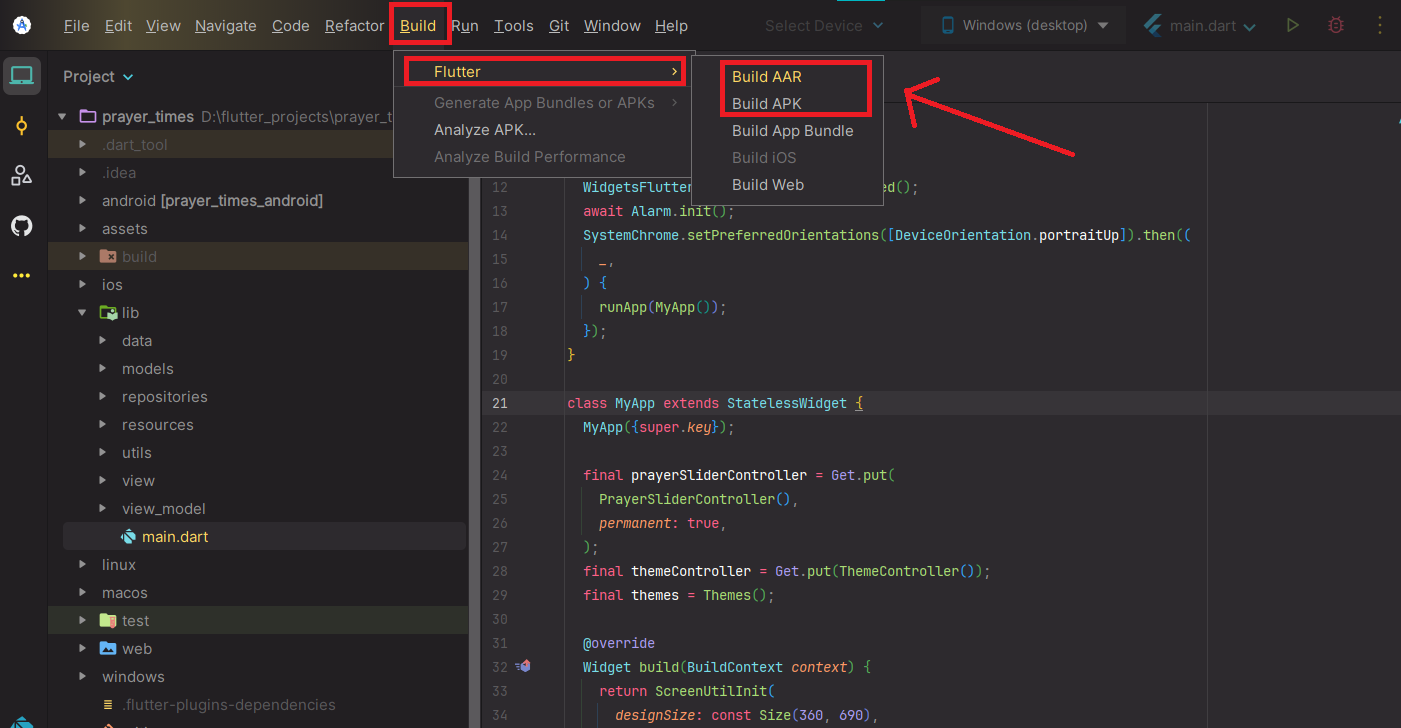
Task: Open the Structure tool window icon
Action: (22, 176)
